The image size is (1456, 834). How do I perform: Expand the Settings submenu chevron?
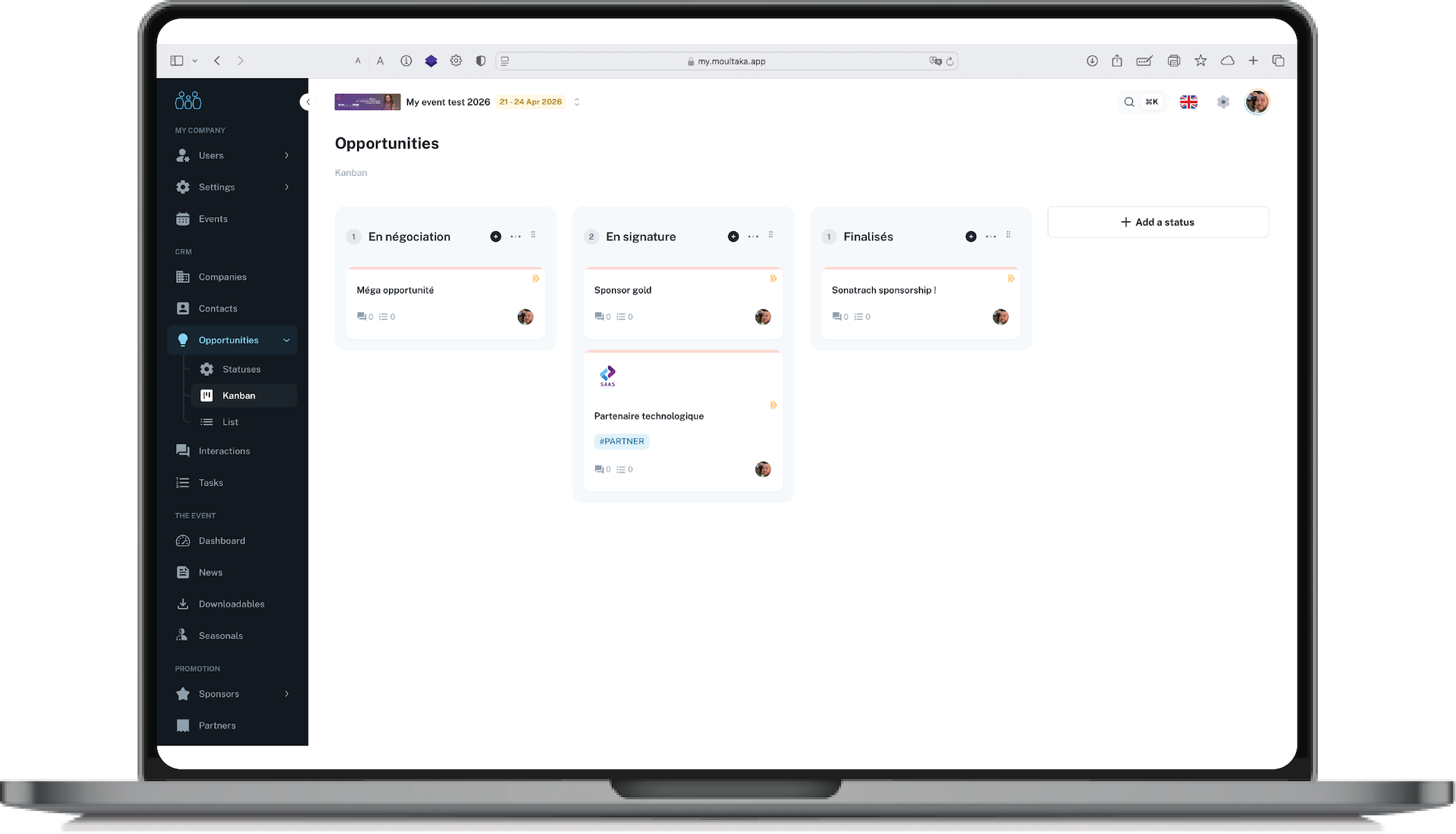[287, 187]
